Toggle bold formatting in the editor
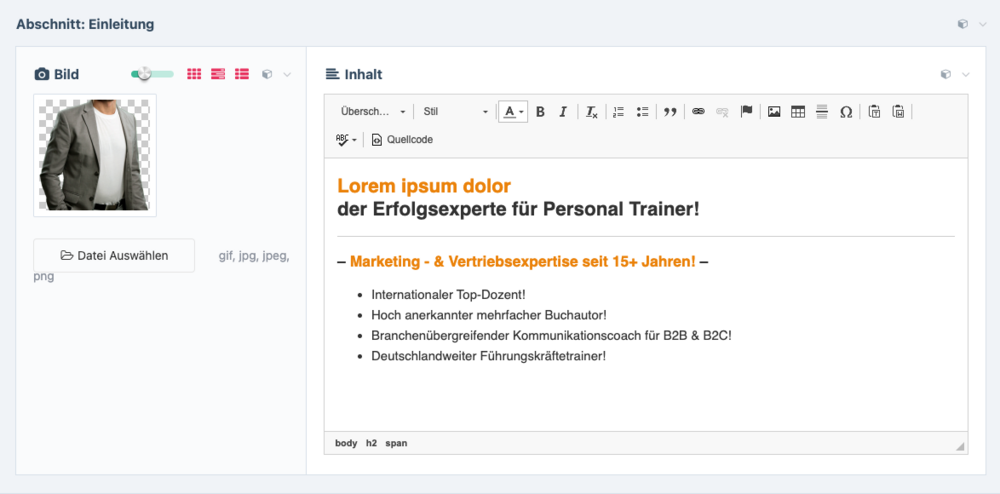 point(540,112)
